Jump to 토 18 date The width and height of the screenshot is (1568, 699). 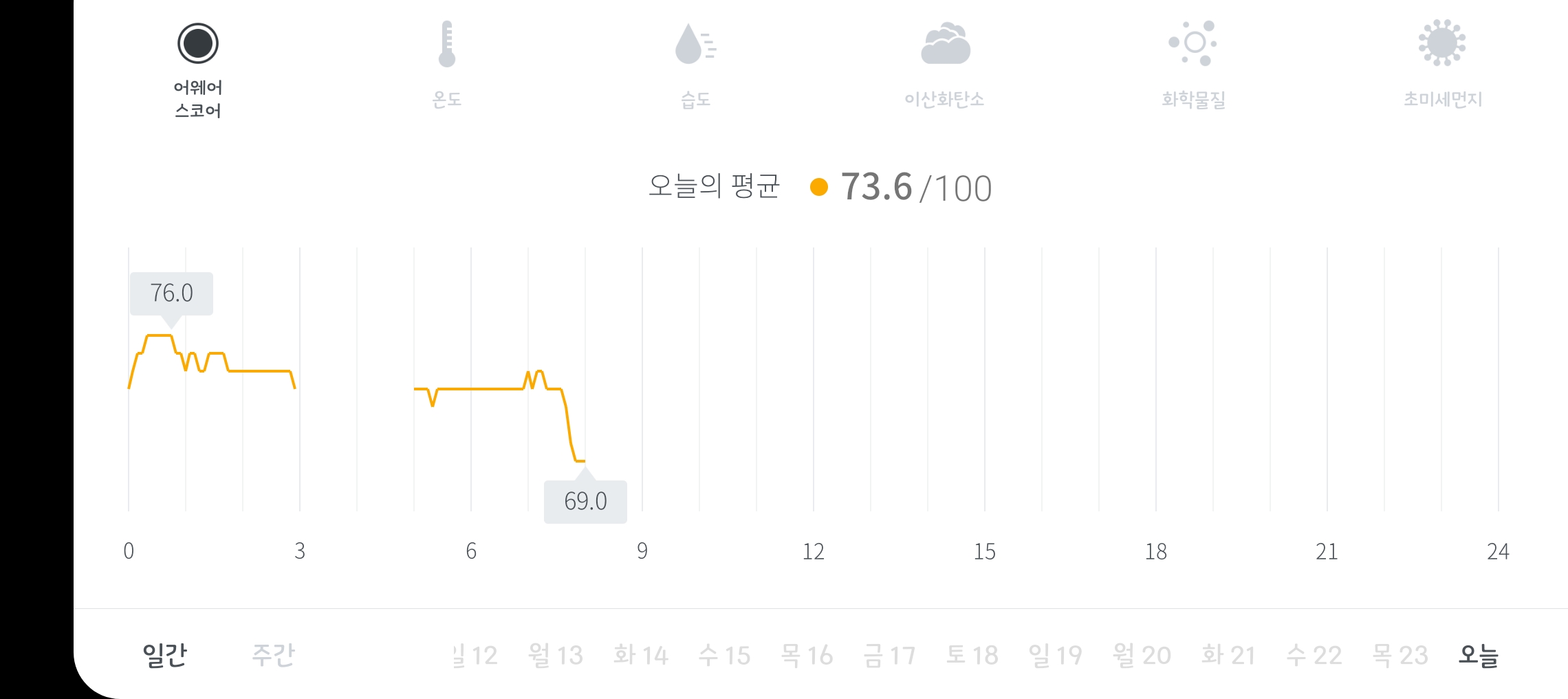pos(972,655)
